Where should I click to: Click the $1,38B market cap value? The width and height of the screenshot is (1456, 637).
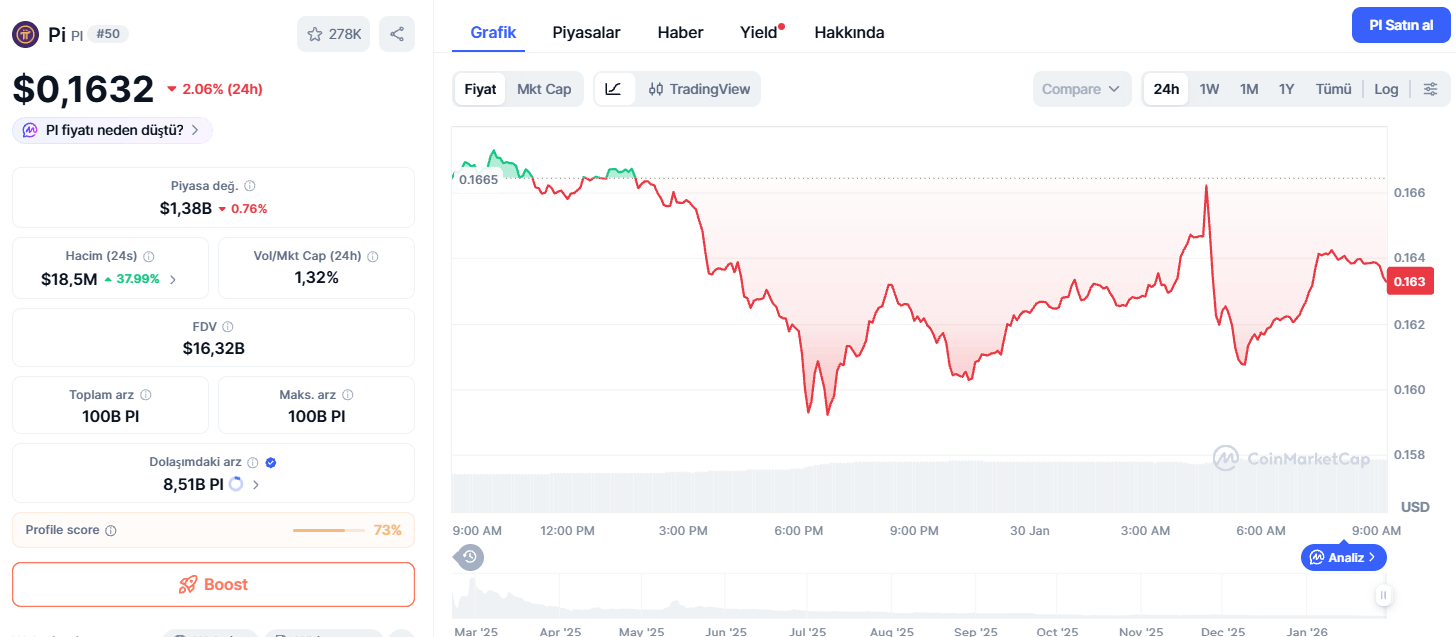point(185,208)
